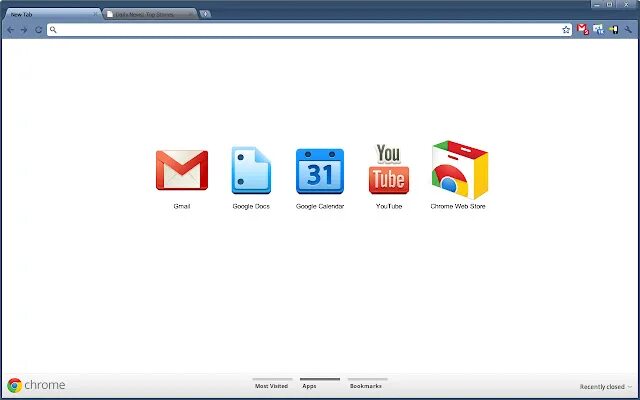Switch to the Top Stories tab
This screenshot has height=400, width=640.
[x=149, y=14]
